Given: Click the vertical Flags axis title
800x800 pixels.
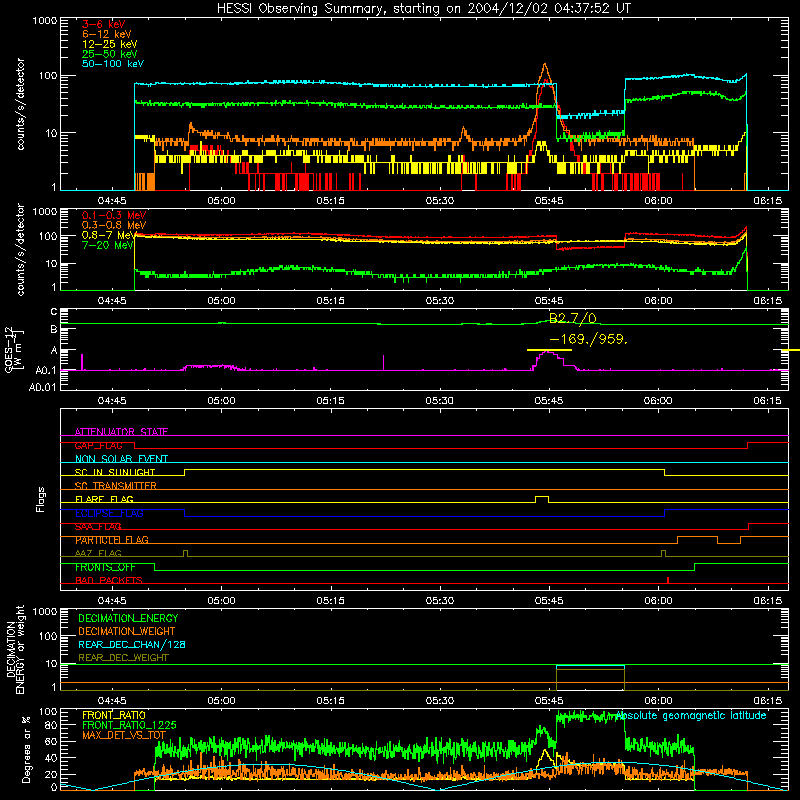Looking at the screenshot, I should 41,499.
